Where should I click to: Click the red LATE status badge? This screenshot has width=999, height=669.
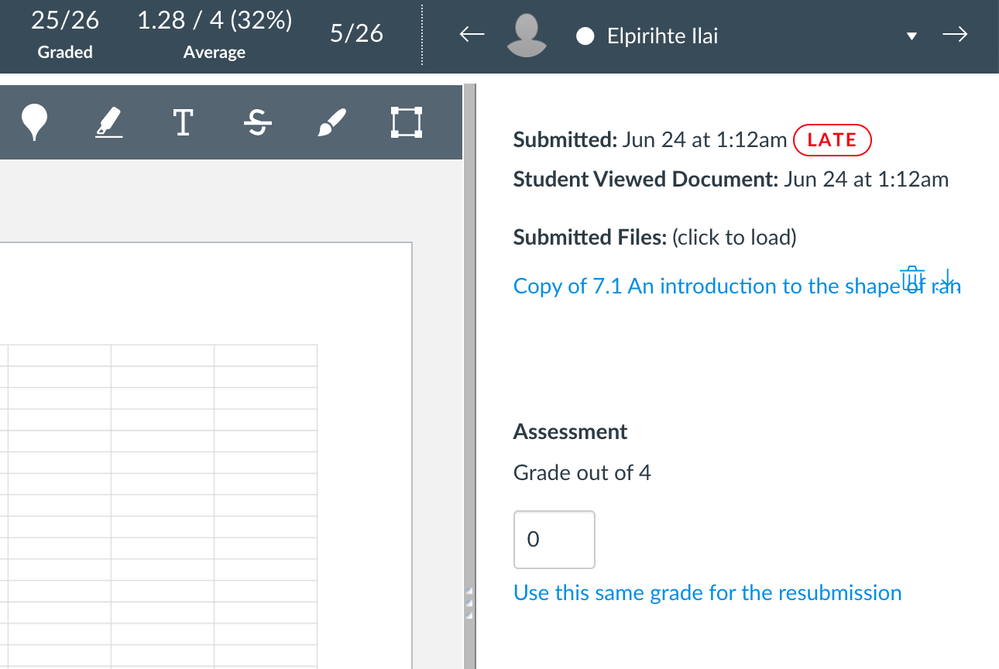(832, 140)
